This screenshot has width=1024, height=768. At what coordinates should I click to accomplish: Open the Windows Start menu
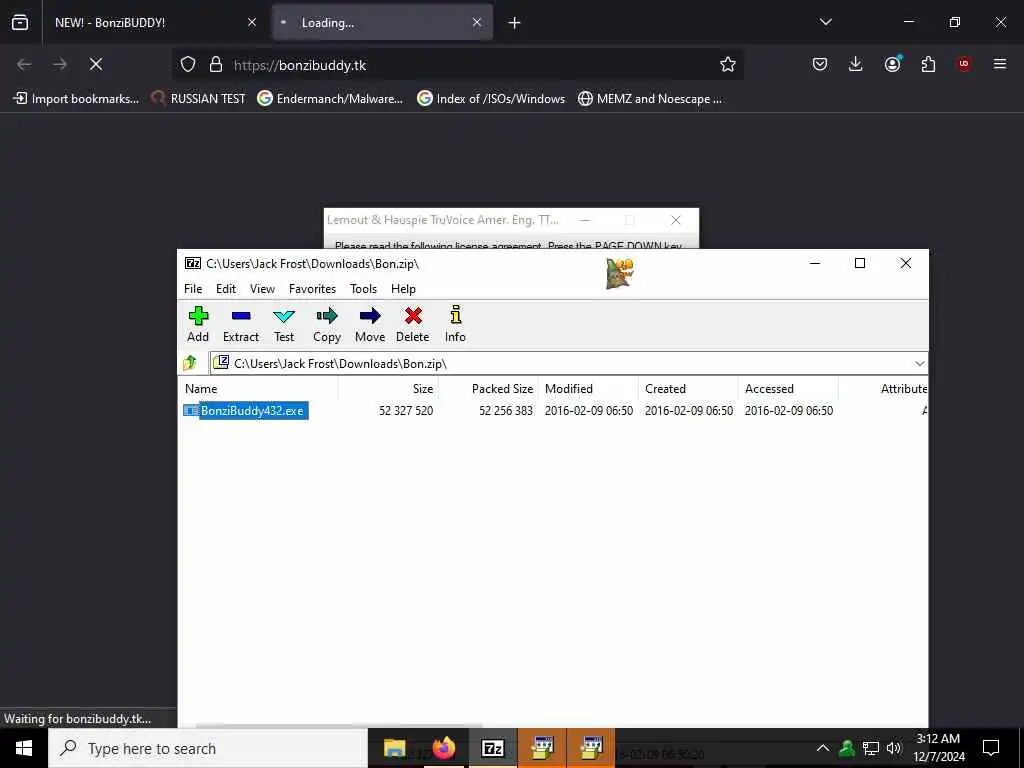click(x=24, y=748)
